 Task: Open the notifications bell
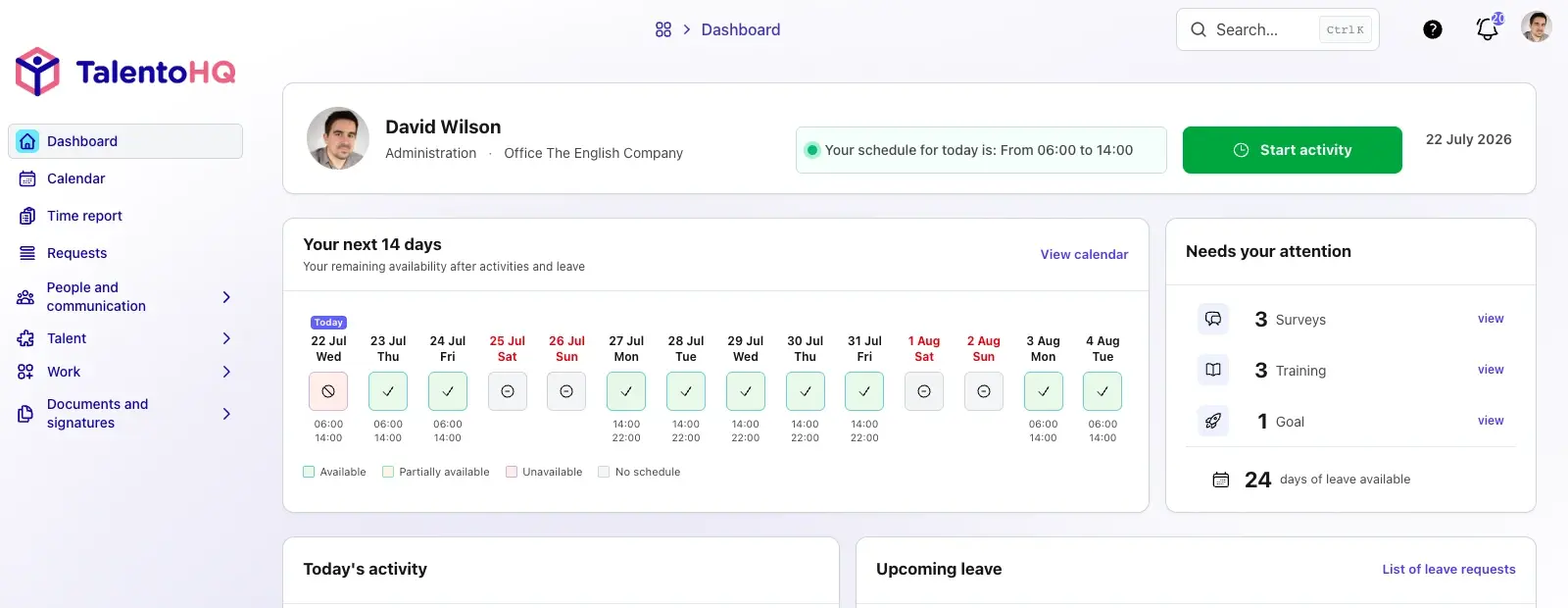[1488, 28]
